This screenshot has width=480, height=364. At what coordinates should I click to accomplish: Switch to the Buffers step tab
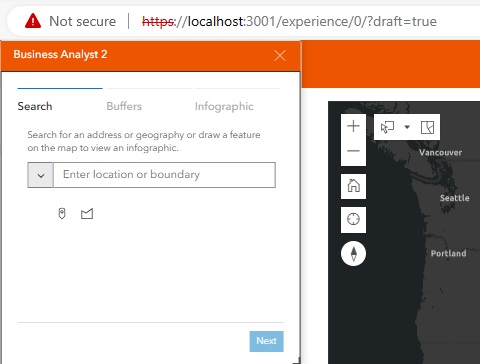click(x=124, y=106)
